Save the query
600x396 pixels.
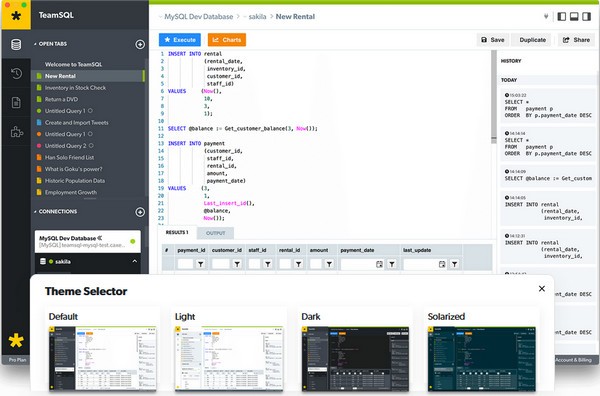(x=492, y=40)
